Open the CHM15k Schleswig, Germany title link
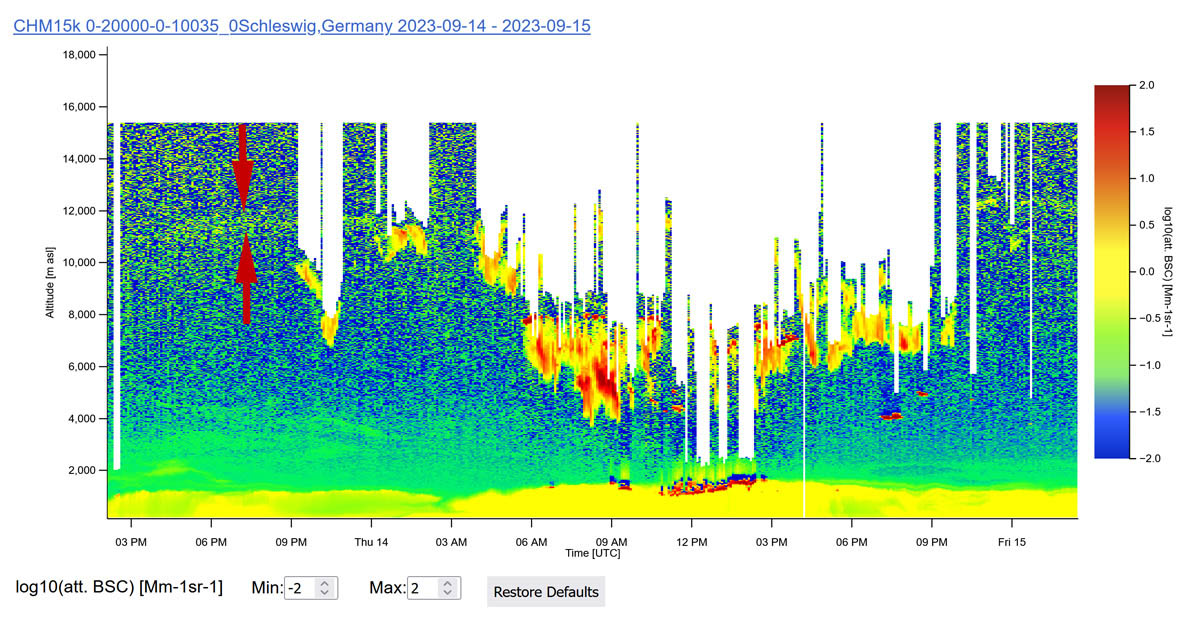Viewport: 1200px width, 621px height. (x=301, y=26)
